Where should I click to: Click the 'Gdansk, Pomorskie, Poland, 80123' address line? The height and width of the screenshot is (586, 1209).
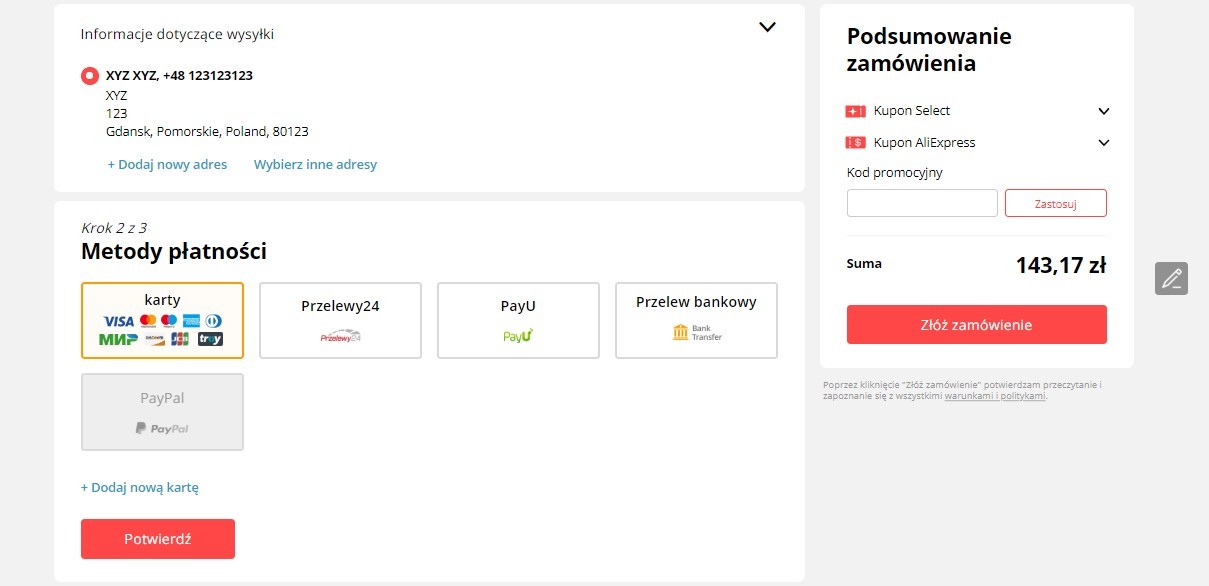pyautogui.click(x=207, y=131)
